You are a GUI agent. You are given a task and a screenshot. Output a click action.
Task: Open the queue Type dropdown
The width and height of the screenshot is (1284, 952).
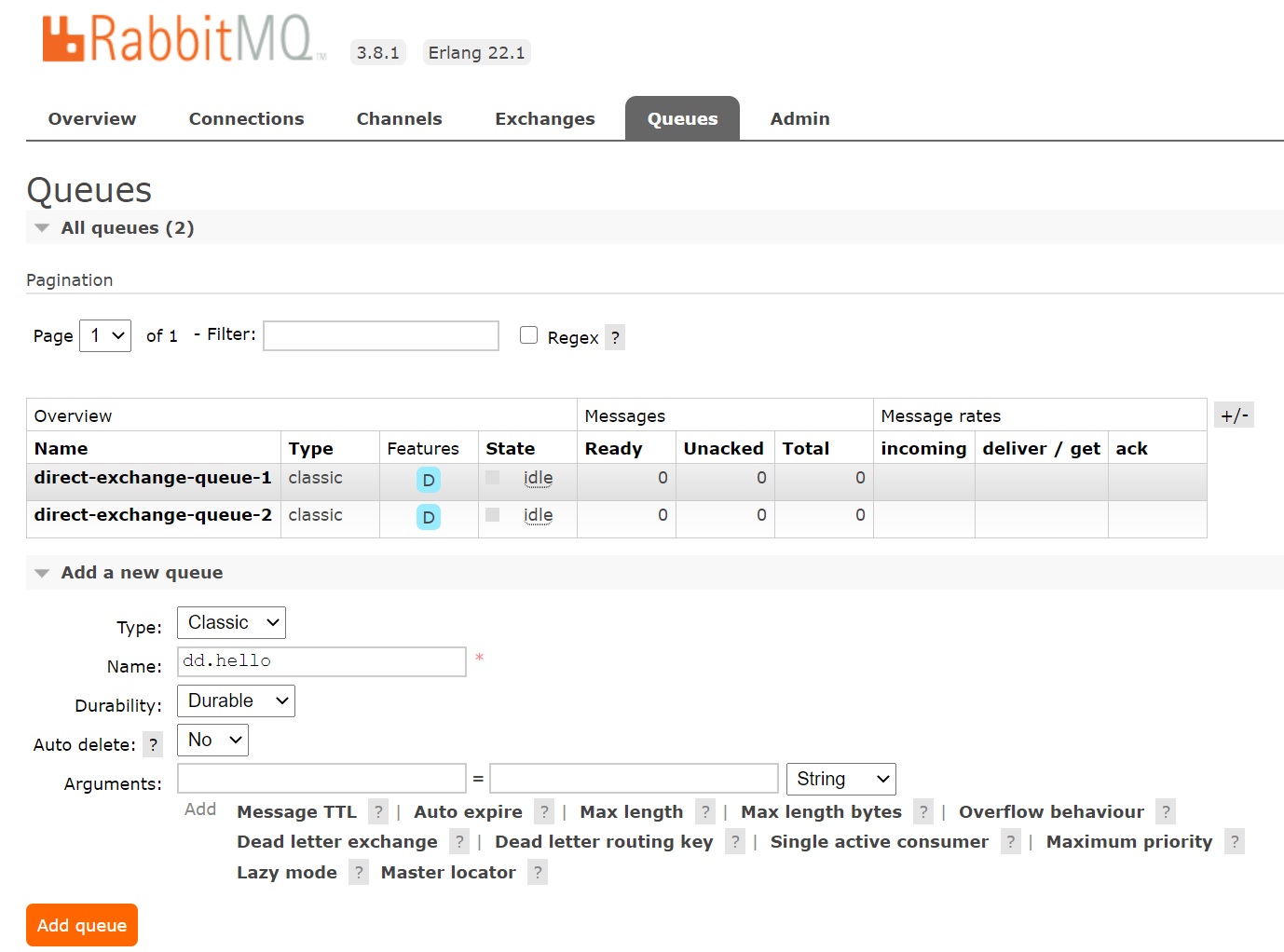pyautogui.click(x=231, y=622)
